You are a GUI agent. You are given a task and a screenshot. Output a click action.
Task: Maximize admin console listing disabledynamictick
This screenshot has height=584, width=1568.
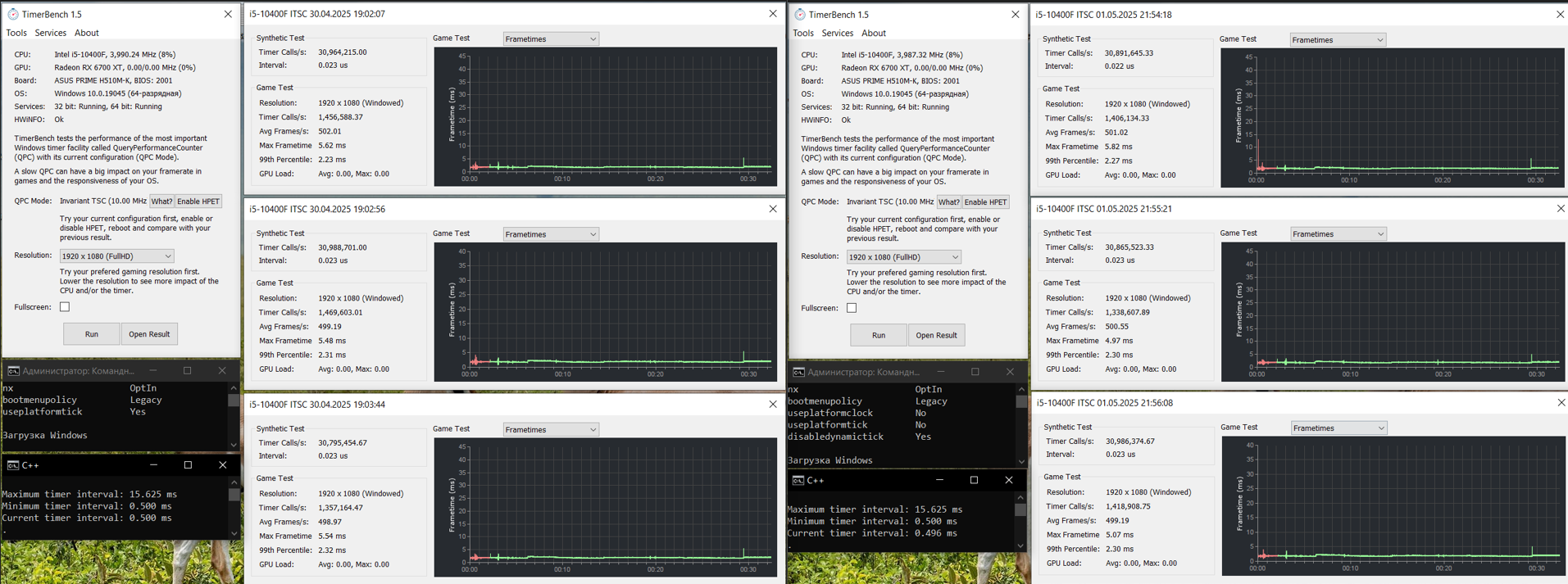(x=975, y=372)
